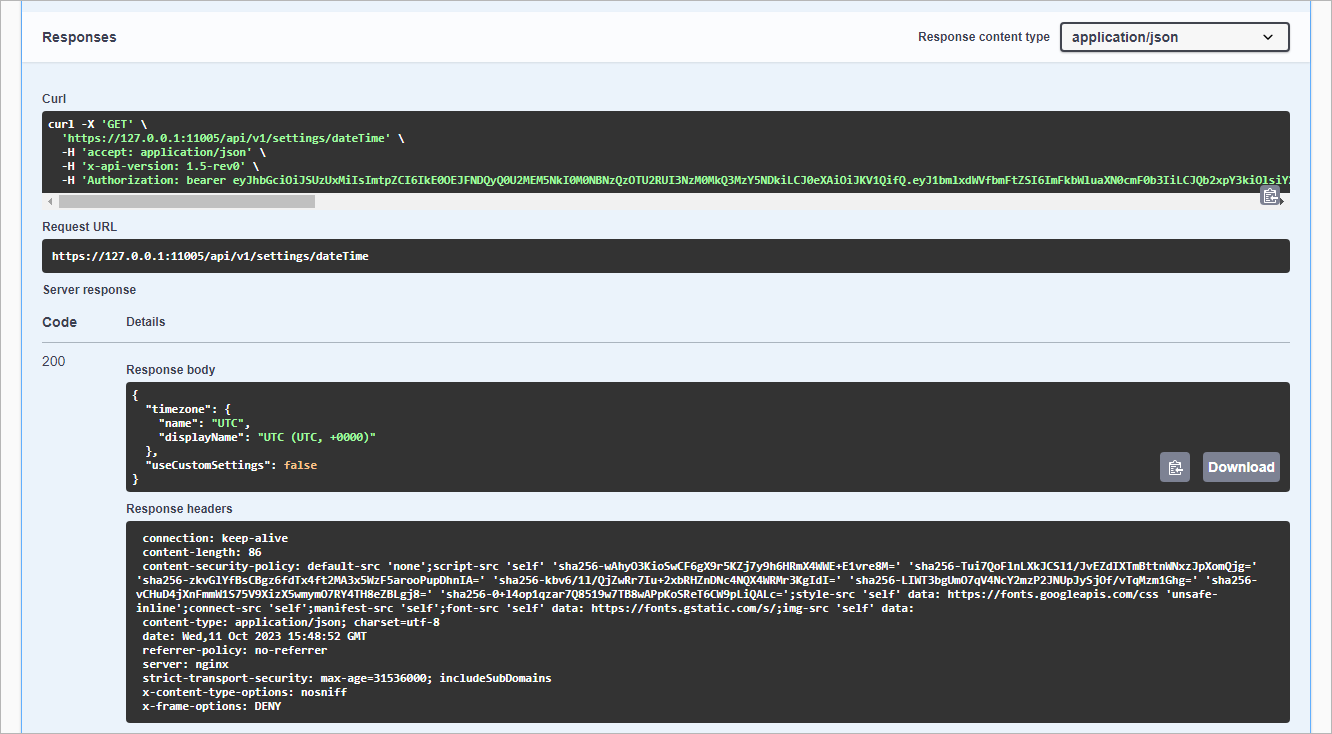Viewport: 1332px width, 734px height.
Task: Copy the curl command to clipboard
Action: point(1270,196)
